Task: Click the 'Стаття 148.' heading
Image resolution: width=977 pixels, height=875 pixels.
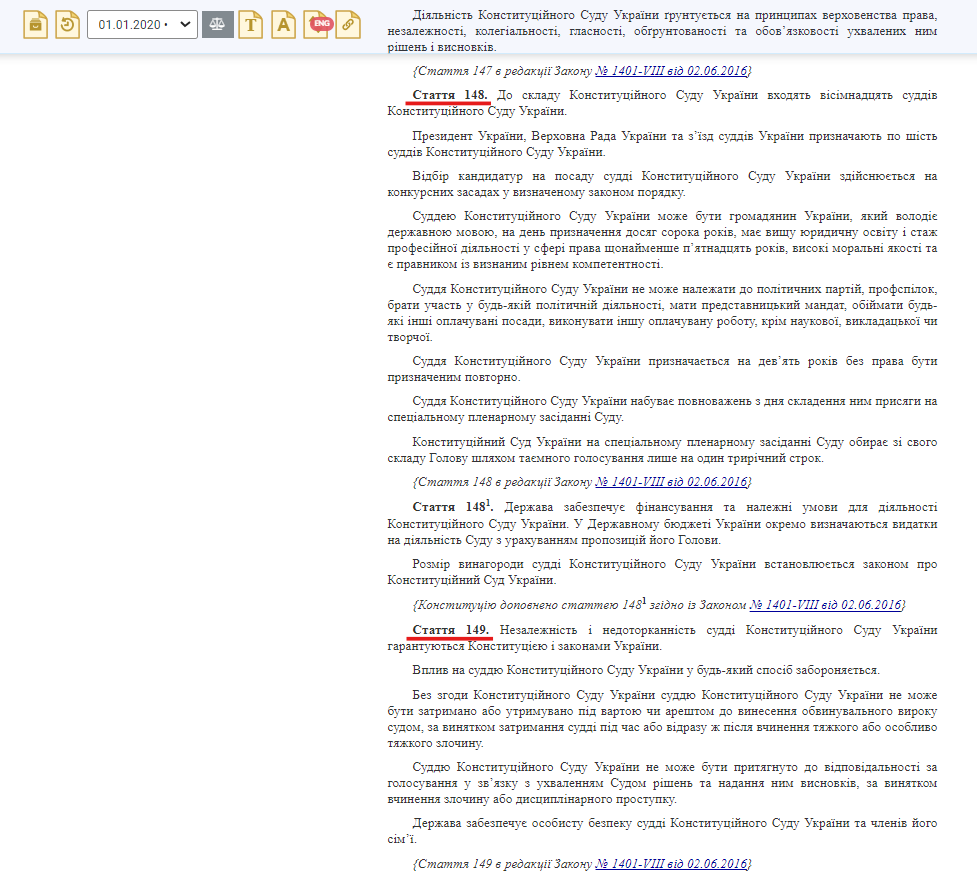Action: [450, 95]
